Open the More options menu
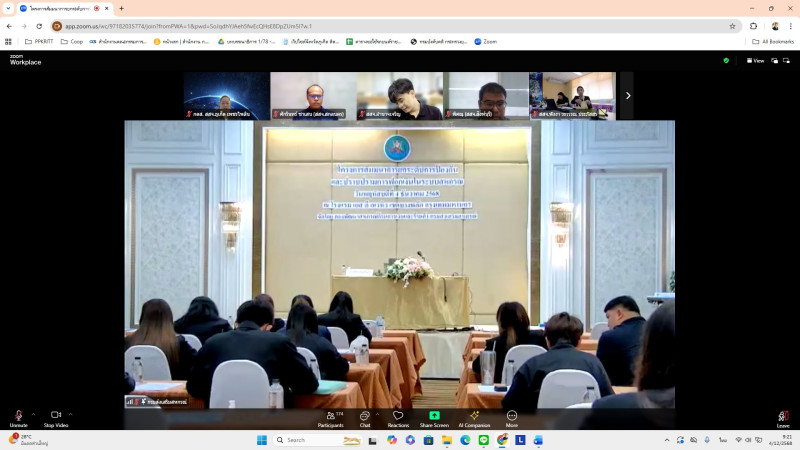 [x=512, y=416]
